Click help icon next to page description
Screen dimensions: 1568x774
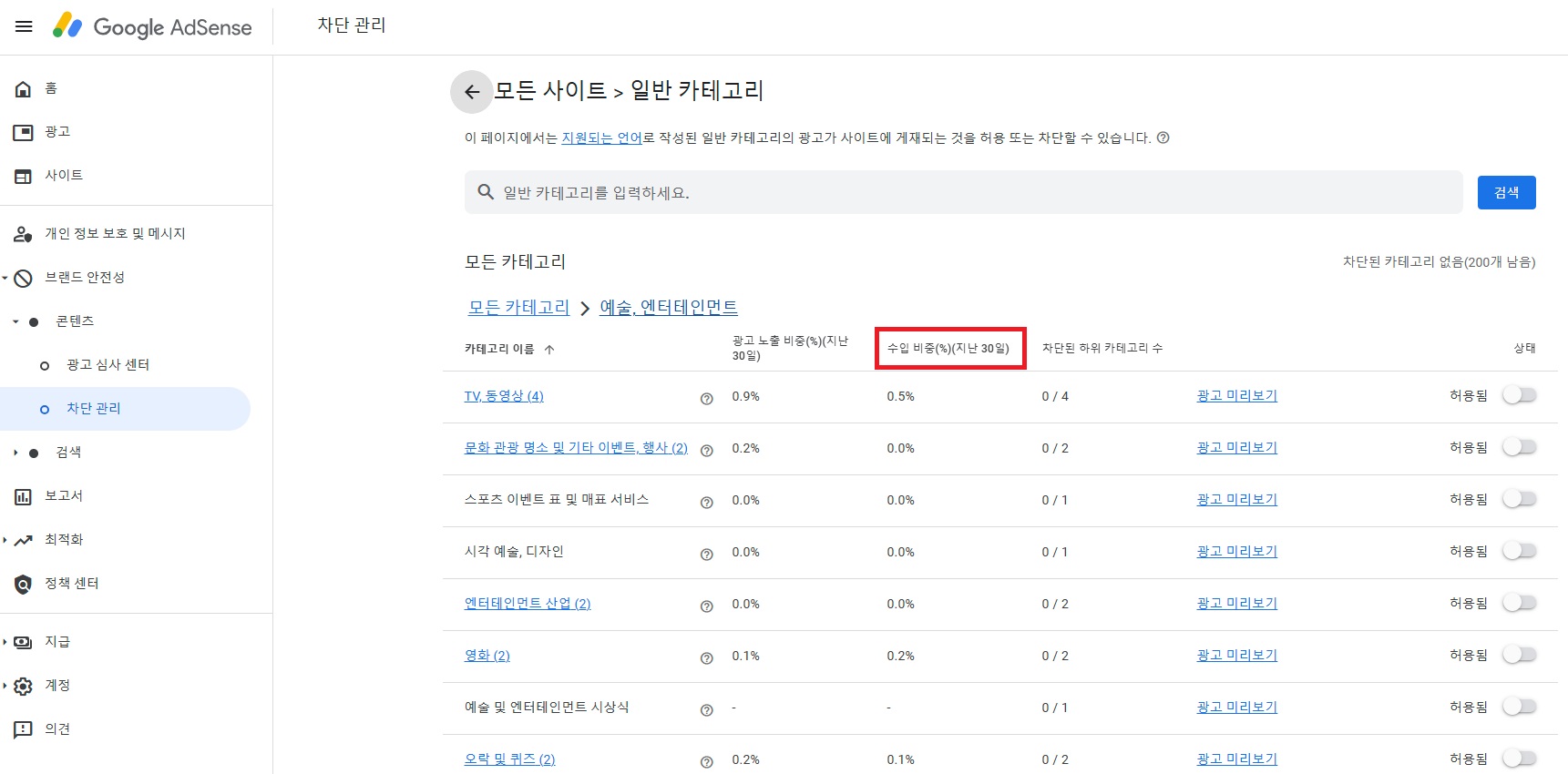[1163, 137]
